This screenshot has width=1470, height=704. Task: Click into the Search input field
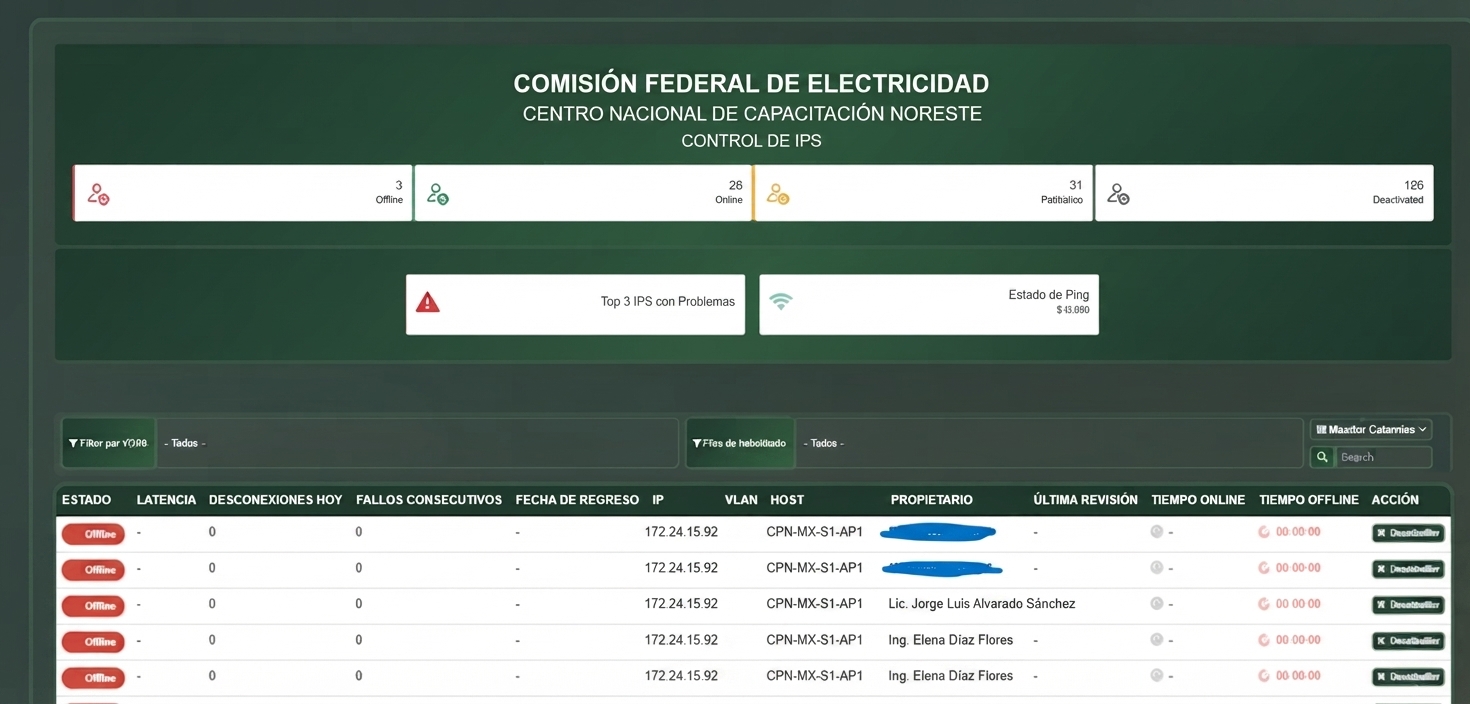(x=1384, y=457)
